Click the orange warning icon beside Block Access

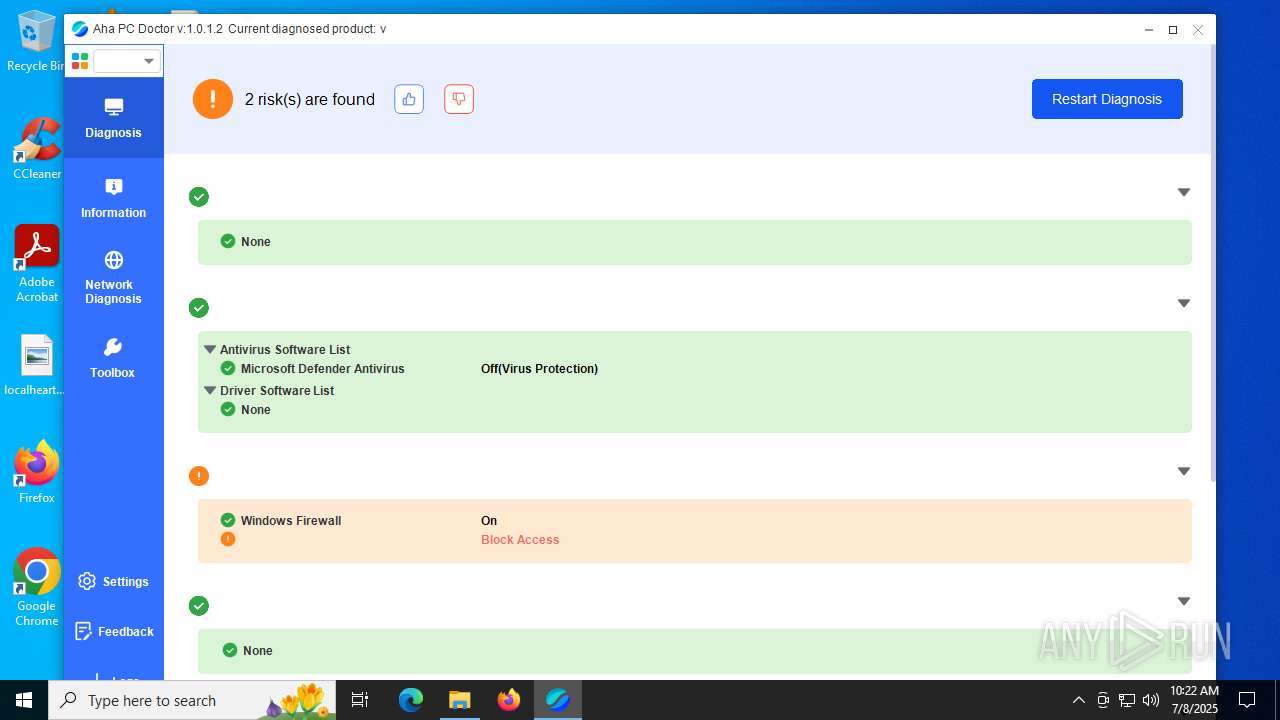[x=228, y=539]
